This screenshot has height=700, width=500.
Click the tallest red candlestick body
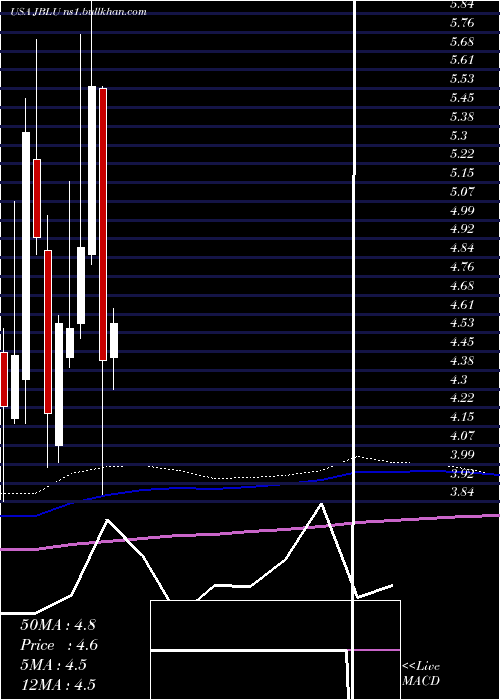point(103,225)
